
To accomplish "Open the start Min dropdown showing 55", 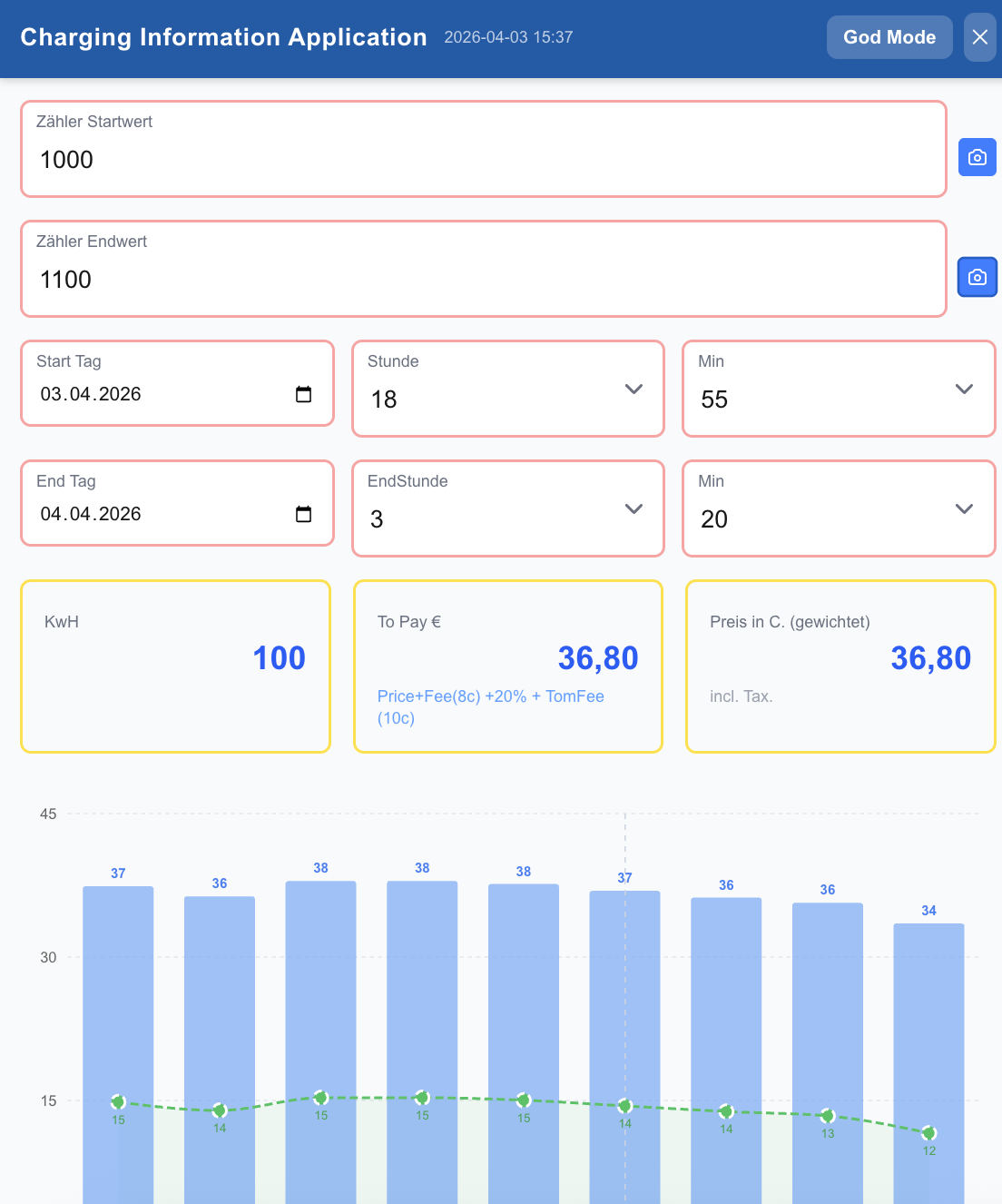I will (838, 390).
